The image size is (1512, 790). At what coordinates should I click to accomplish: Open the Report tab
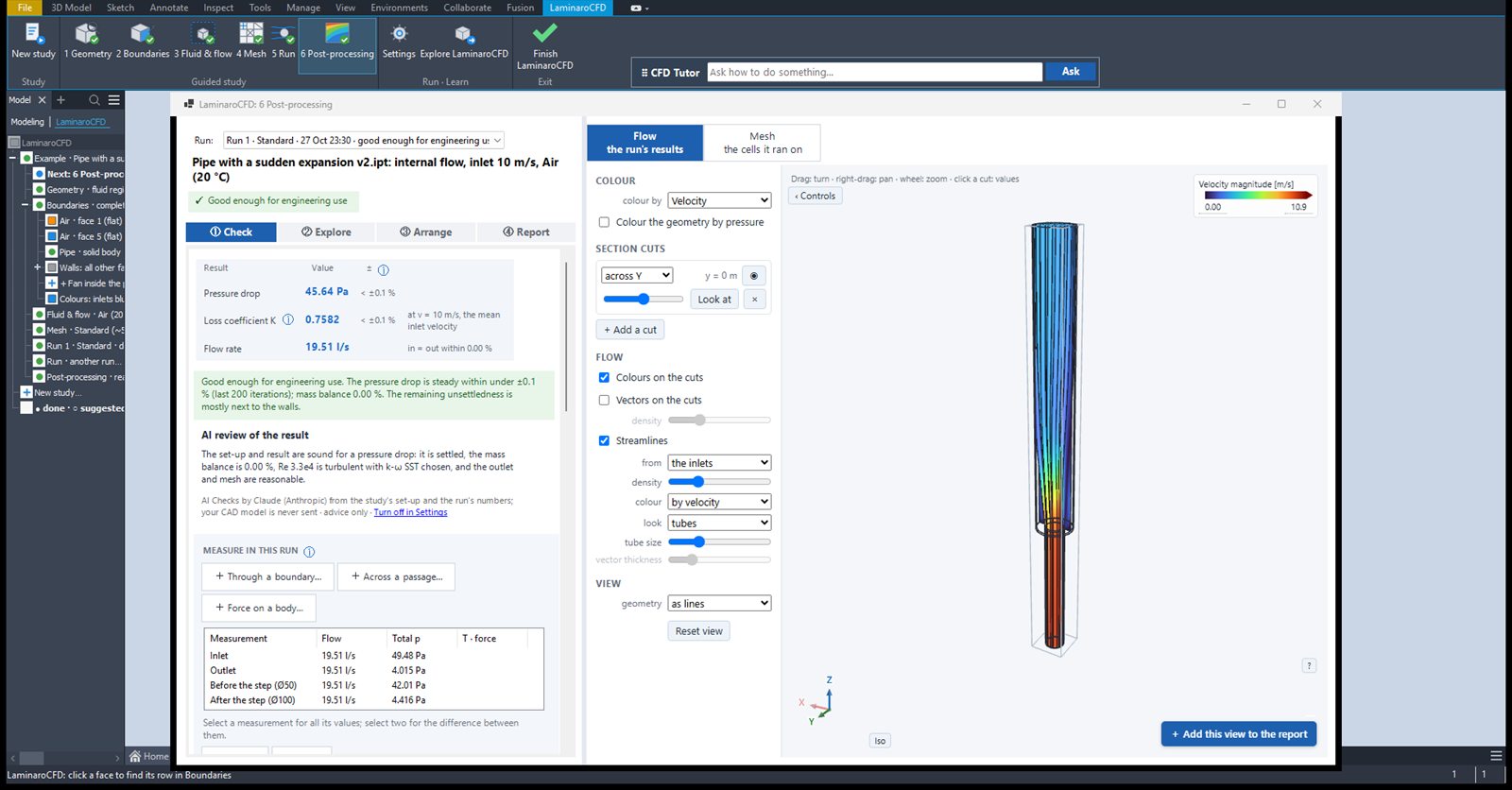[526, 232]
